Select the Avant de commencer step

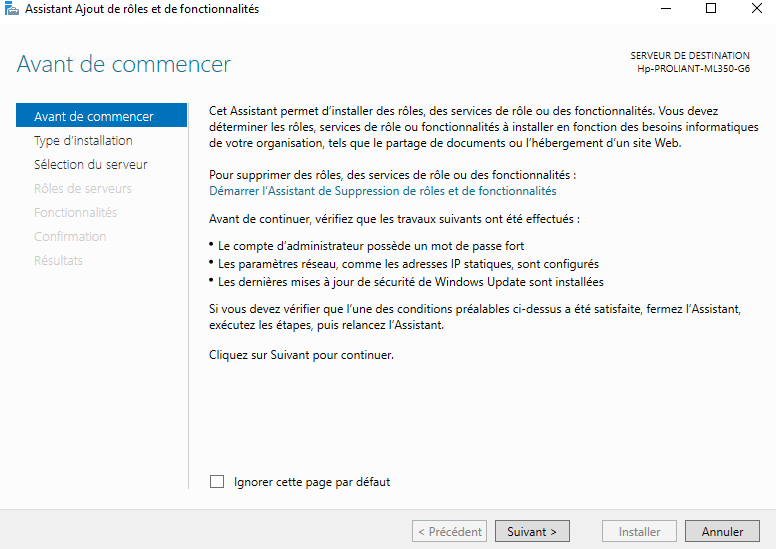(x=94, y=117)
